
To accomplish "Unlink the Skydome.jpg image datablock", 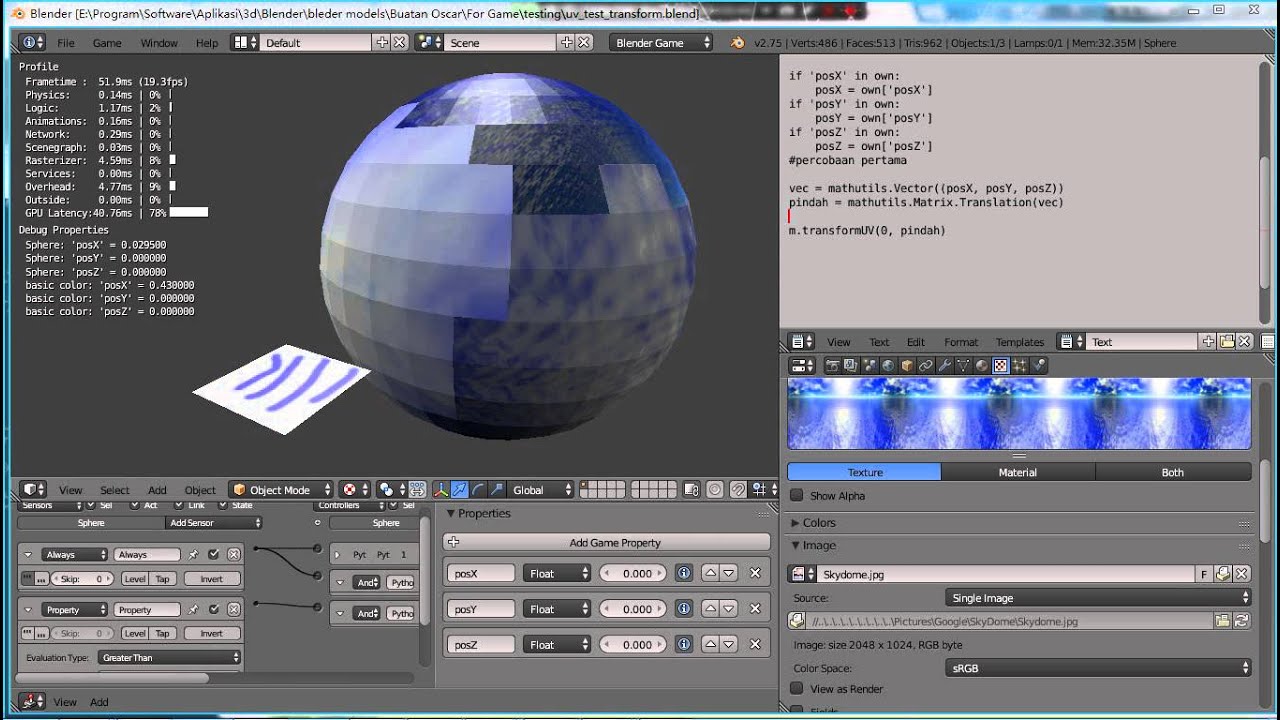I will 1241,574.
